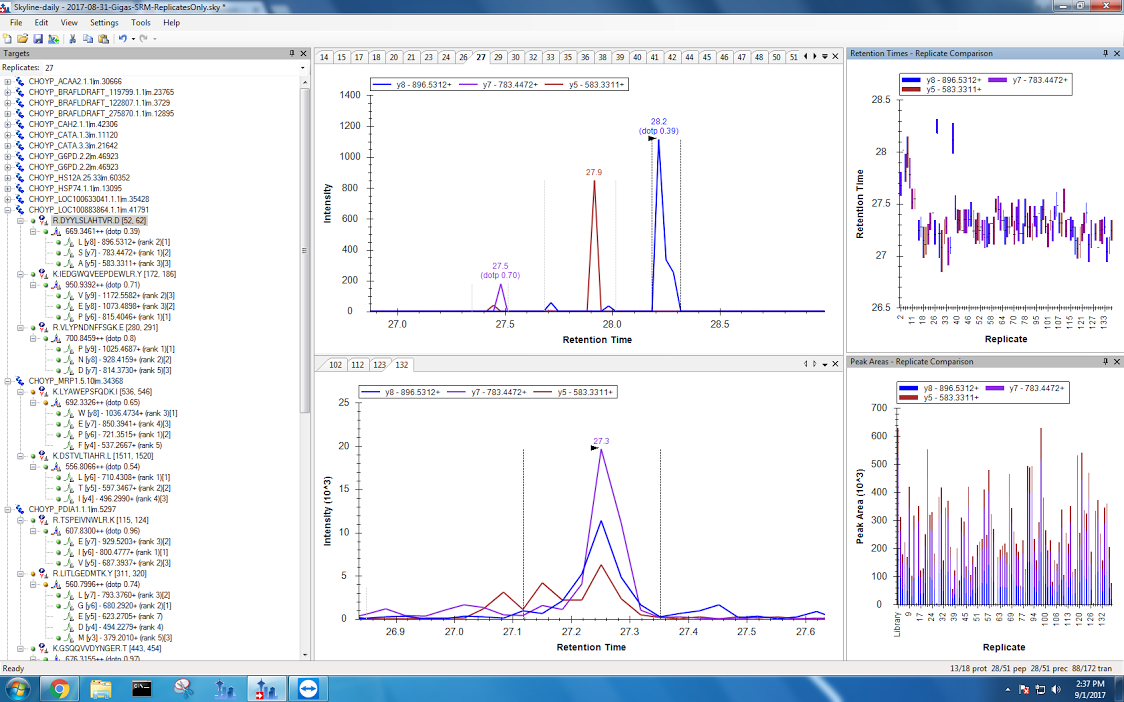The width and height of the screenshot is (1124, 702).
Task: Open the undo history dropdown arrow
Action: [133, 39]
